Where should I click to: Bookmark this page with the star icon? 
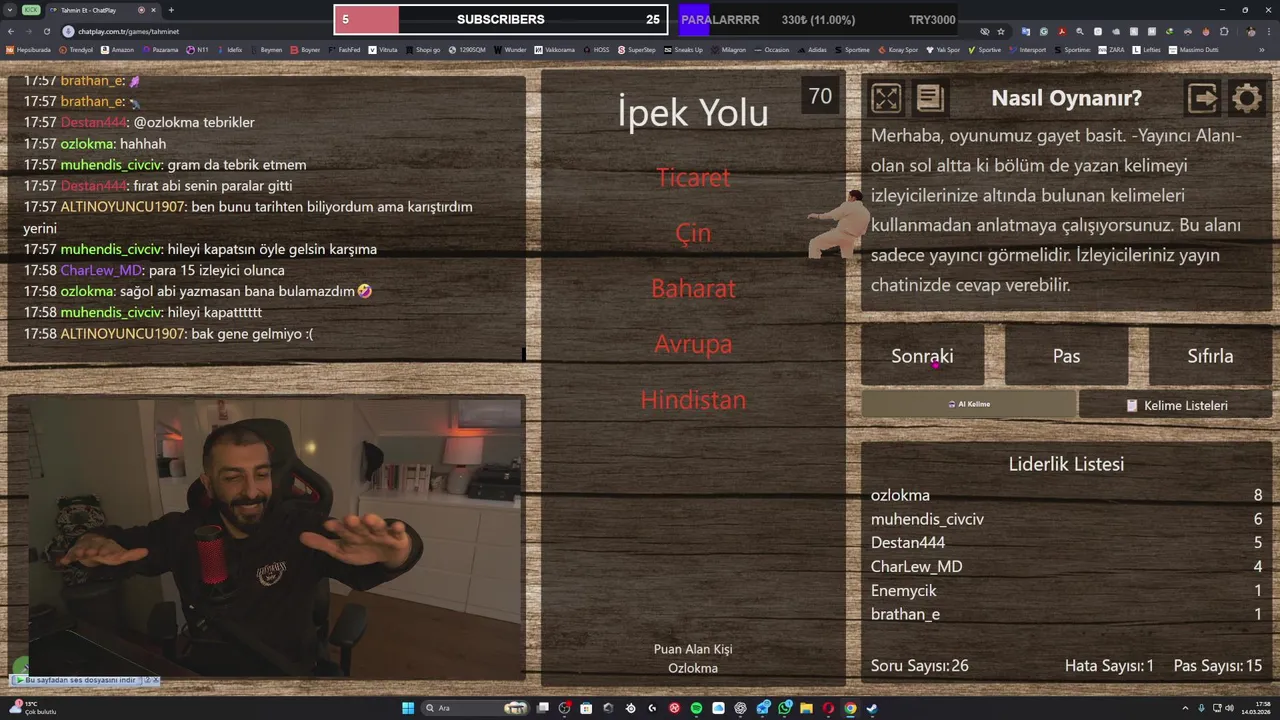click(1001, 31)
